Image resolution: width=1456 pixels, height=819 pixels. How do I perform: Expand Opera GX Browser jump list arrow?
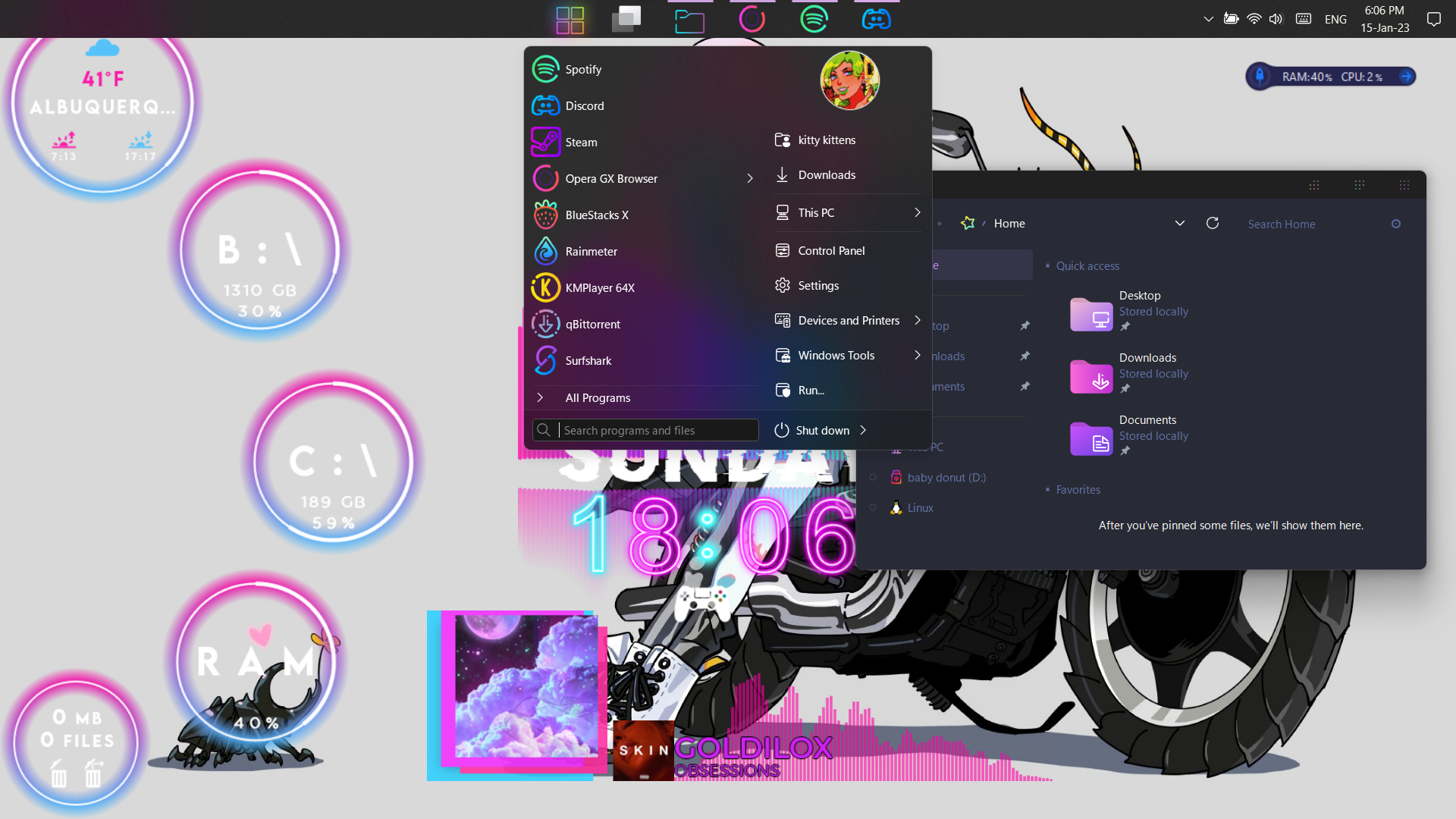coord(750,178)
